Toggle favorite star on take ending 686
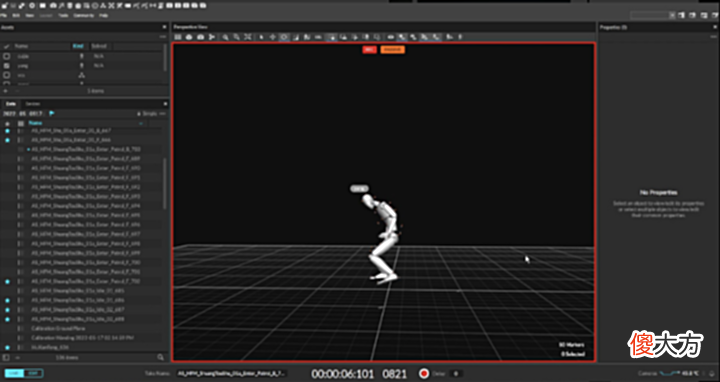 pos(7,300)
